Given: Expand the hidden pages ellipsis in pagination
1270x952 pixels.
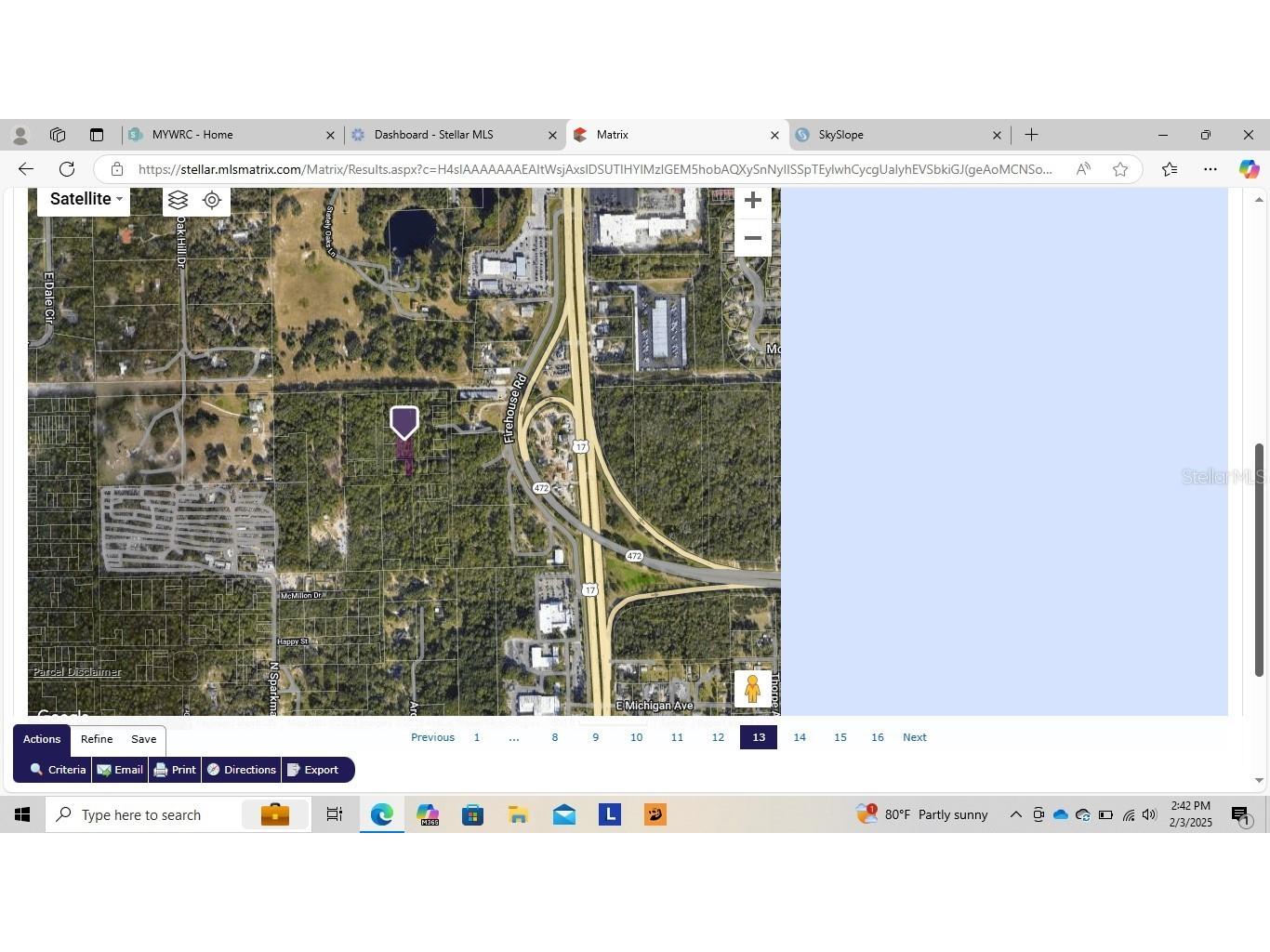Looking at the screenshot, I should (x=514, y=737).
